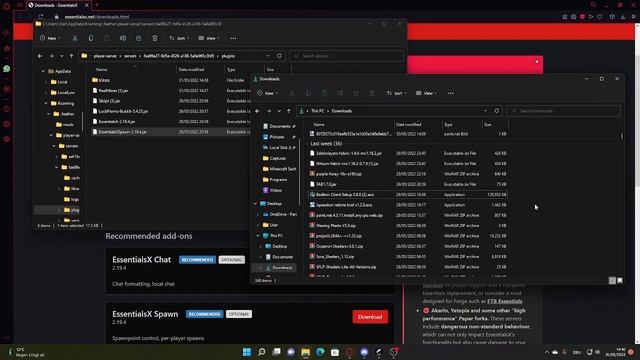Click Up arrow in plugins window navigation
This screenshot has height=360, width=640.
click(x=71, y=56)
